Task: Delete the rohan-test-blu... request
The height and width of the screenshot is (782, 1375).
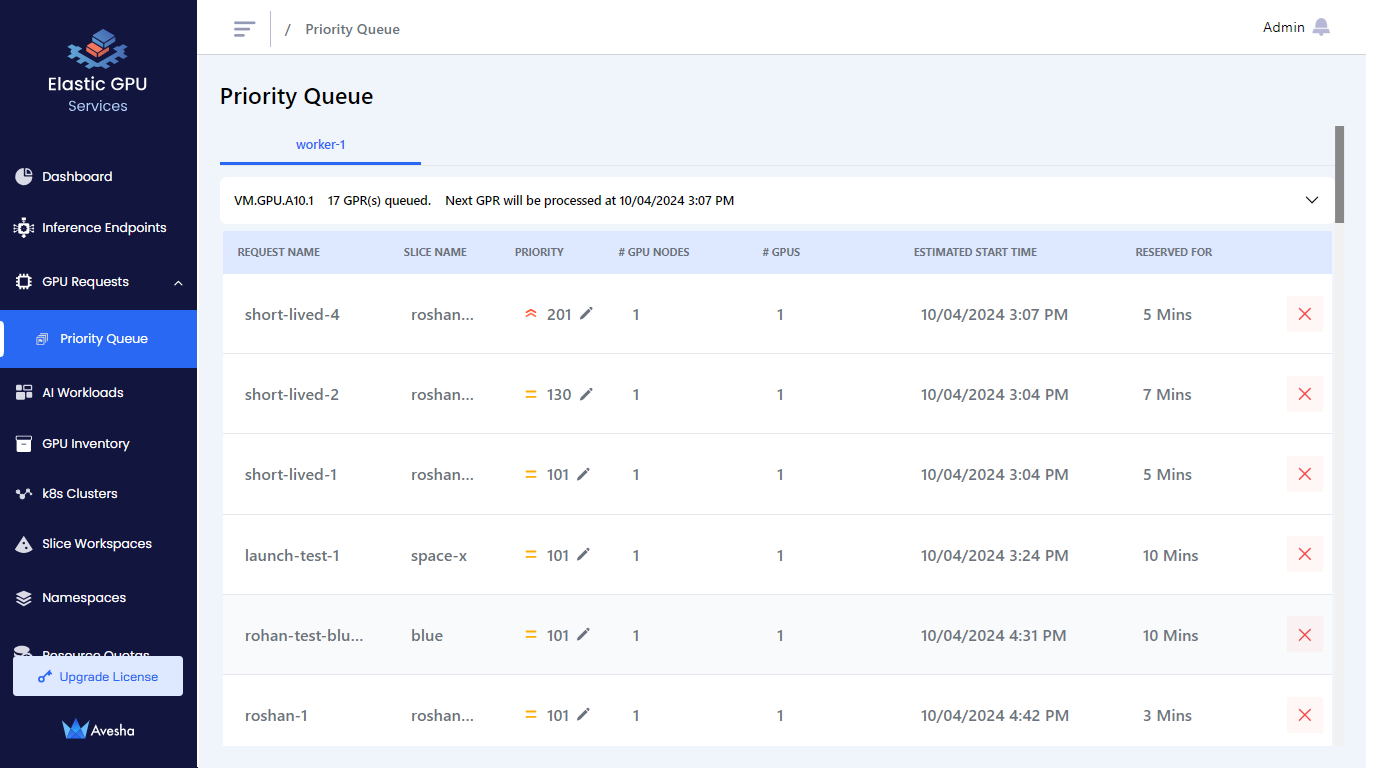Action: (1304, 634)
